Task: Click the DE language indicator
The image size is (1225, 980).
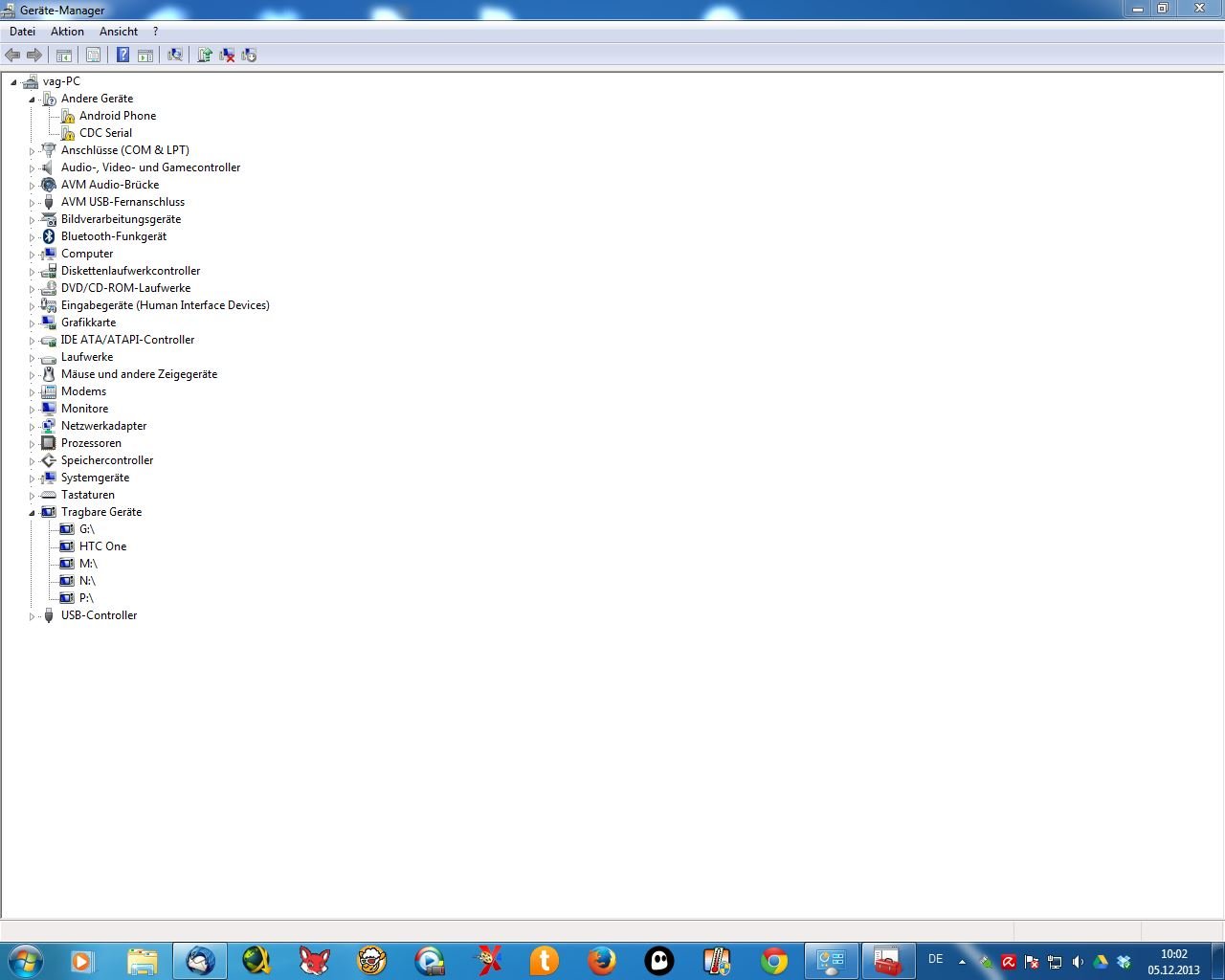Action: (x=935, y=959)
